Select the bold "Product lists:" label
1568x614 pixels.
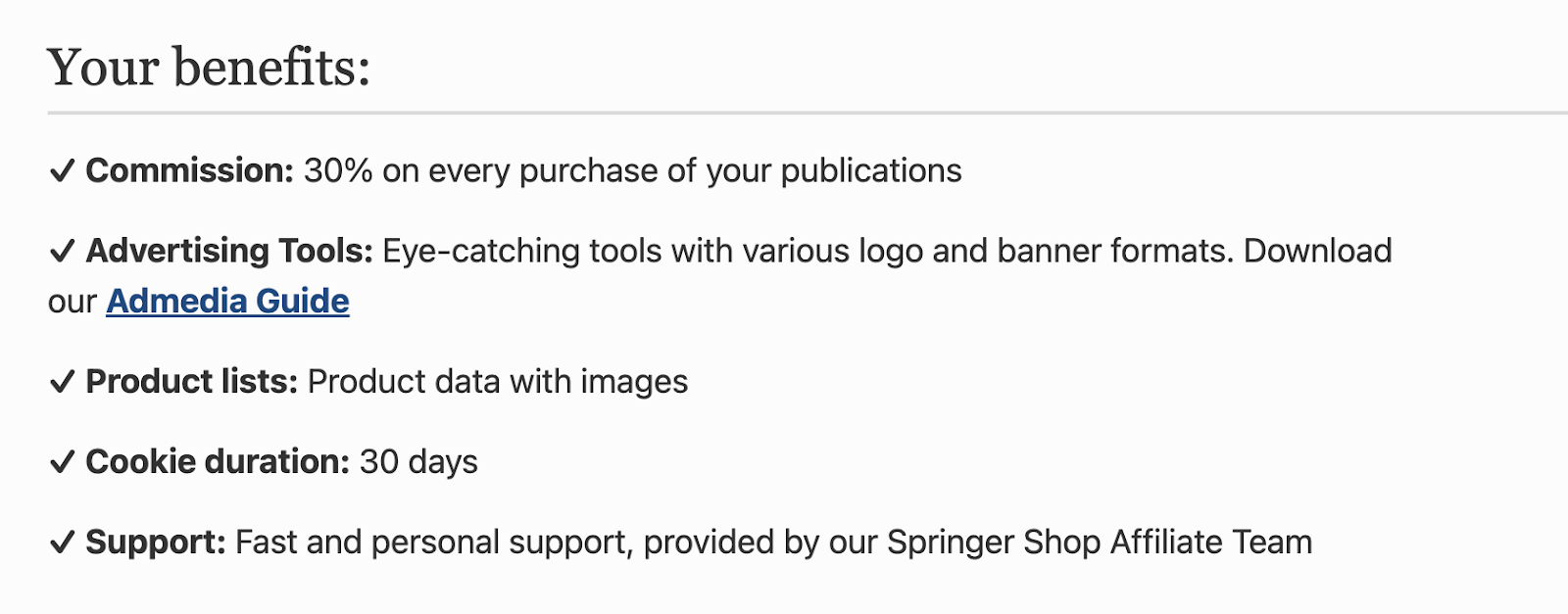(191, 382)
